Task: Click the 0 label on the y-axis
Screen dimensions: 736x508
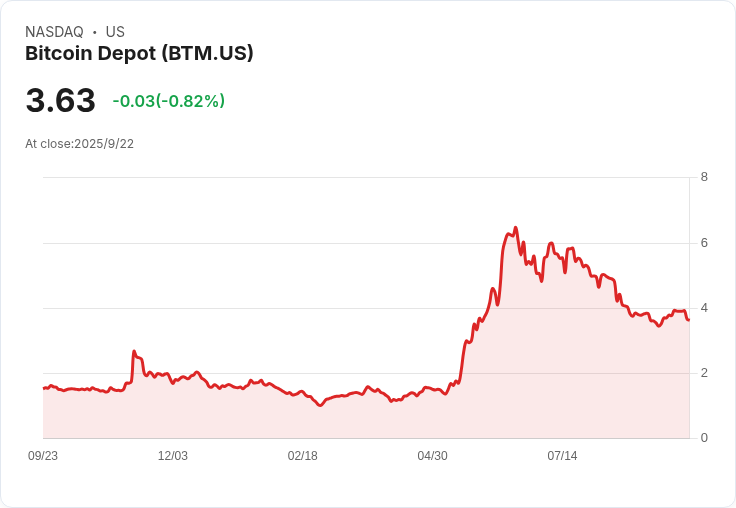Action: click(x=704, y=438)
